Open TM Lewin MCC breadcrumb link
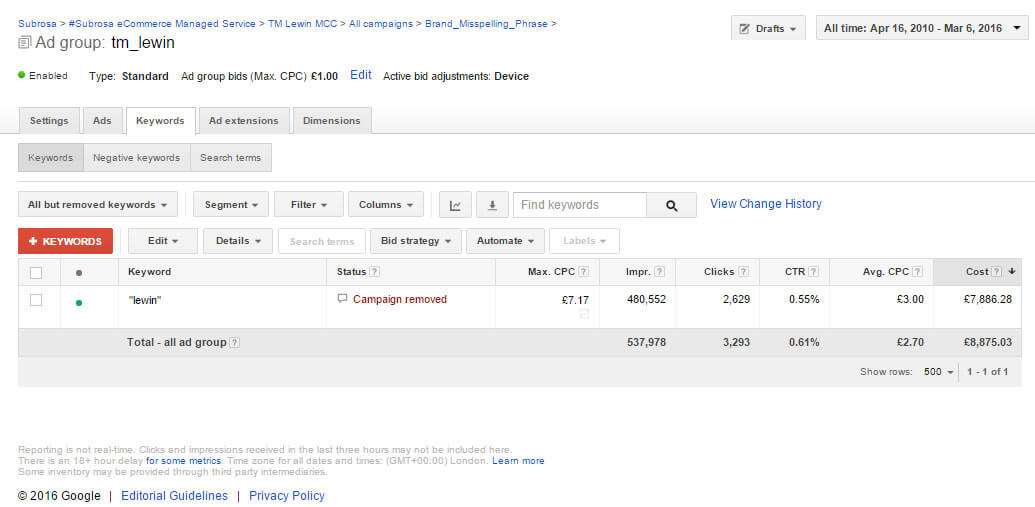The width and height of the screenshot is (1035, 507). coord(302,24)
